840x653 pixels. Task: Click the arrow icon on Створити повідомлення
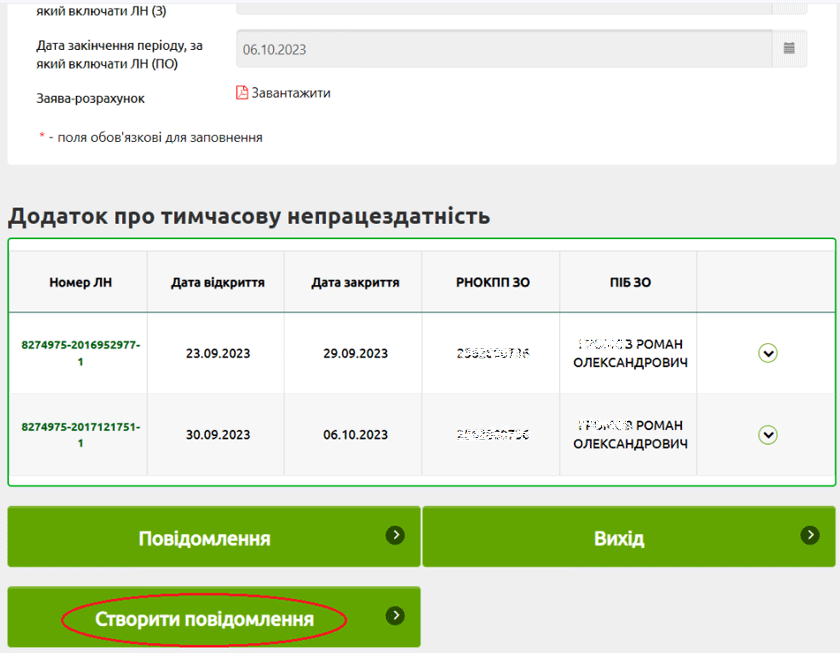pyautogui.click(x=396, y=615)
